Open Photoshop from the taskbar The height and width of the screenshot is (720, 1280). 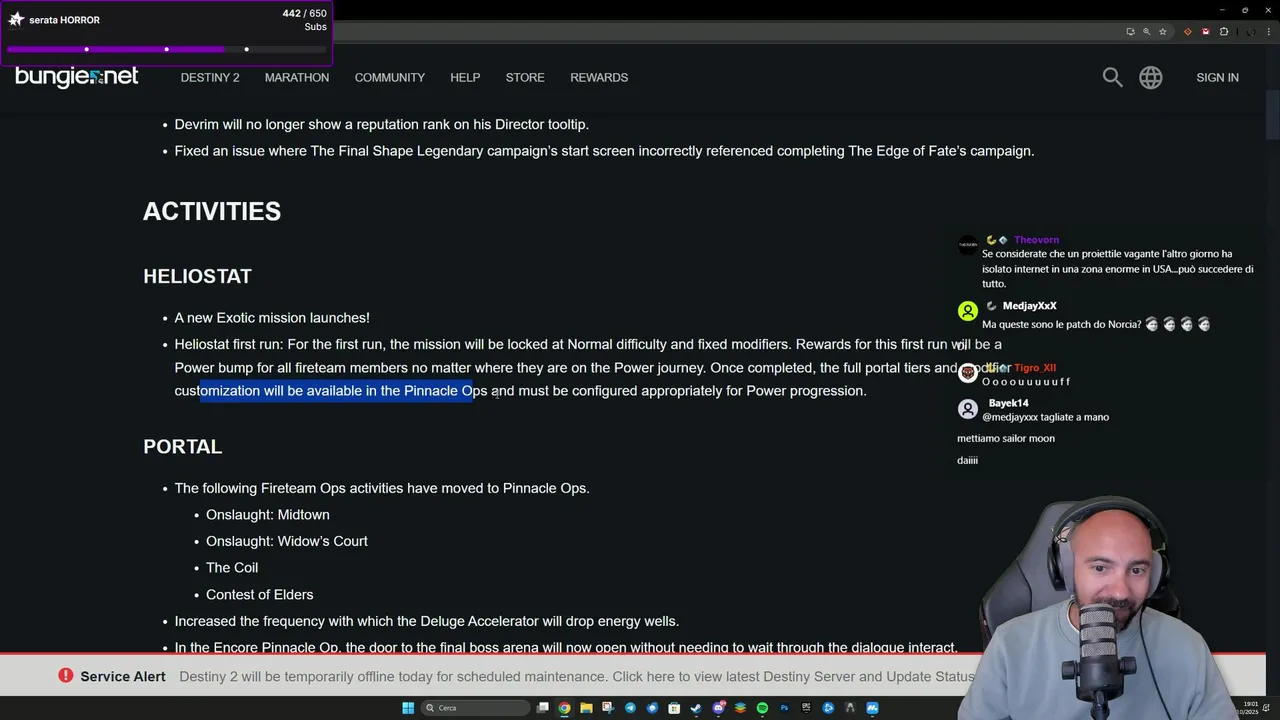pos(784,708)
